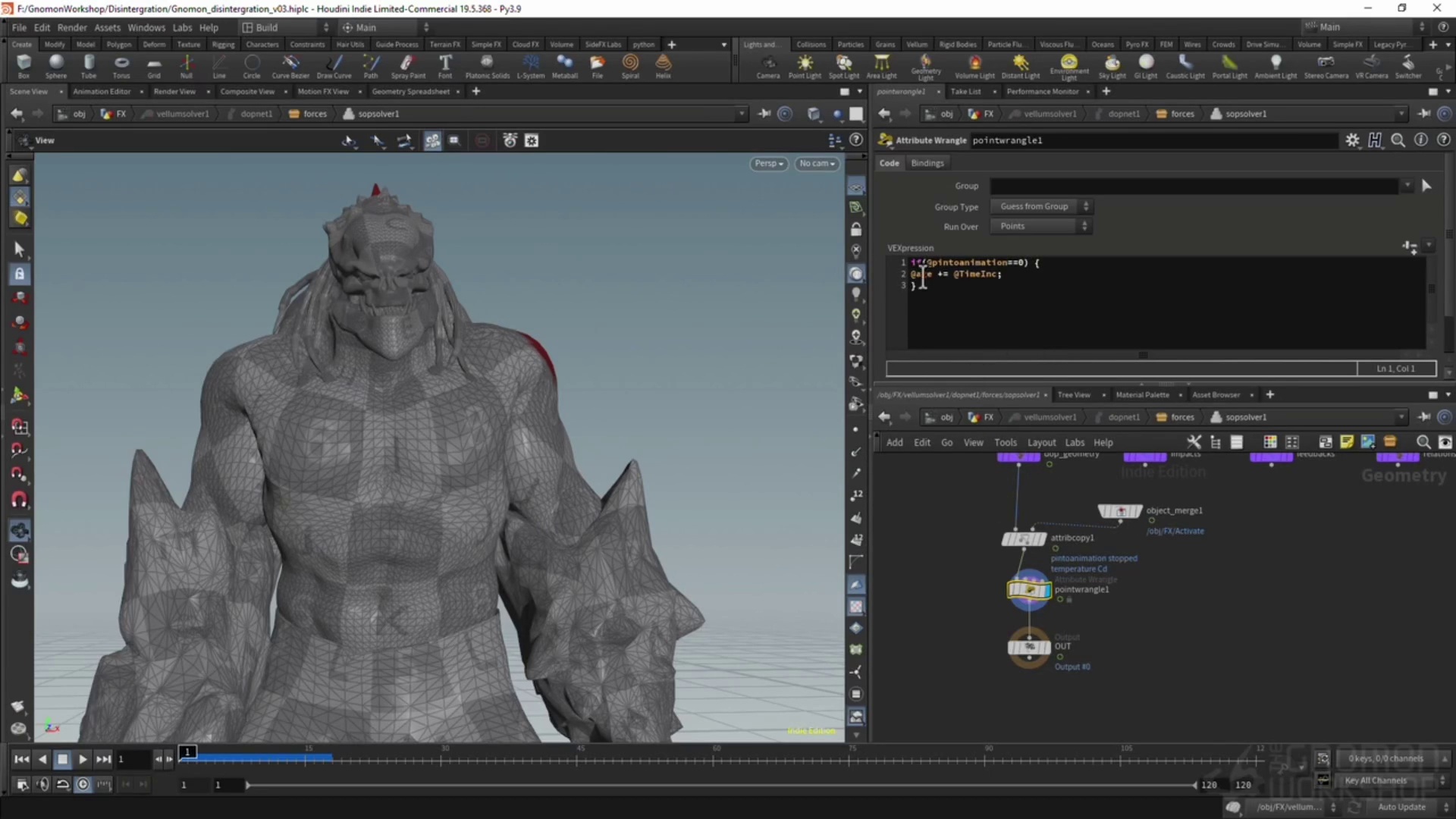Search parameters with magnifier icon

(x=1398, y=140)
